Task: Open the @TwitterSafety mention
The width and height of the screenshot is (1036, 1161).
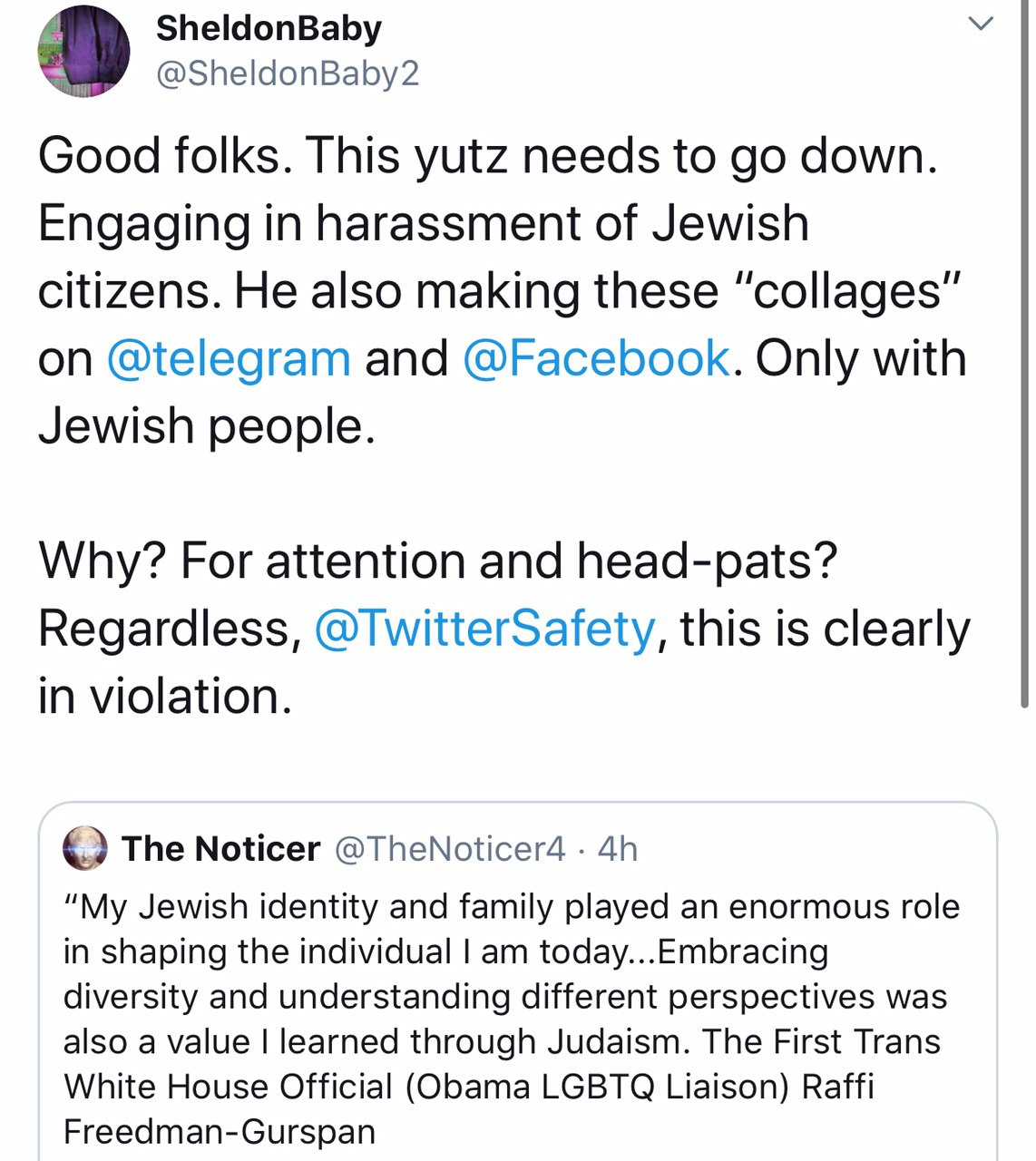Action: click(x=484, y=629)
